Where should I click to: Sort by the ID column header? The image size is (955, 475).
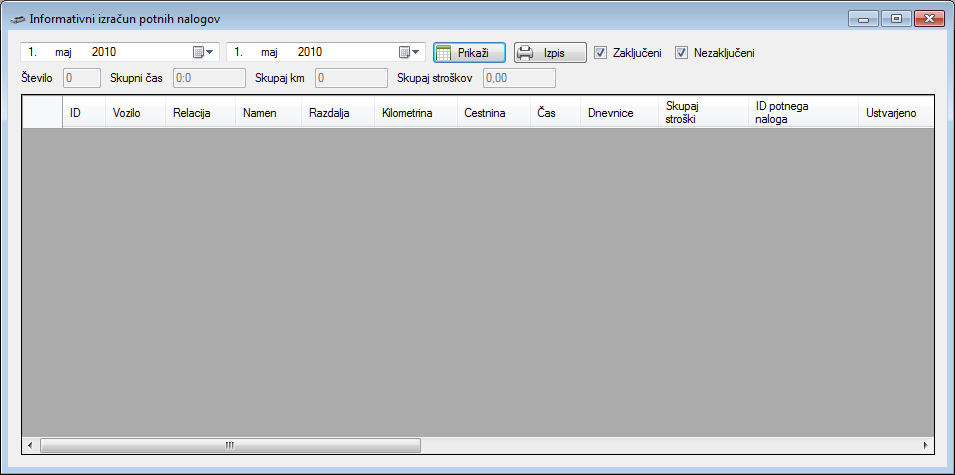point(83,113)
